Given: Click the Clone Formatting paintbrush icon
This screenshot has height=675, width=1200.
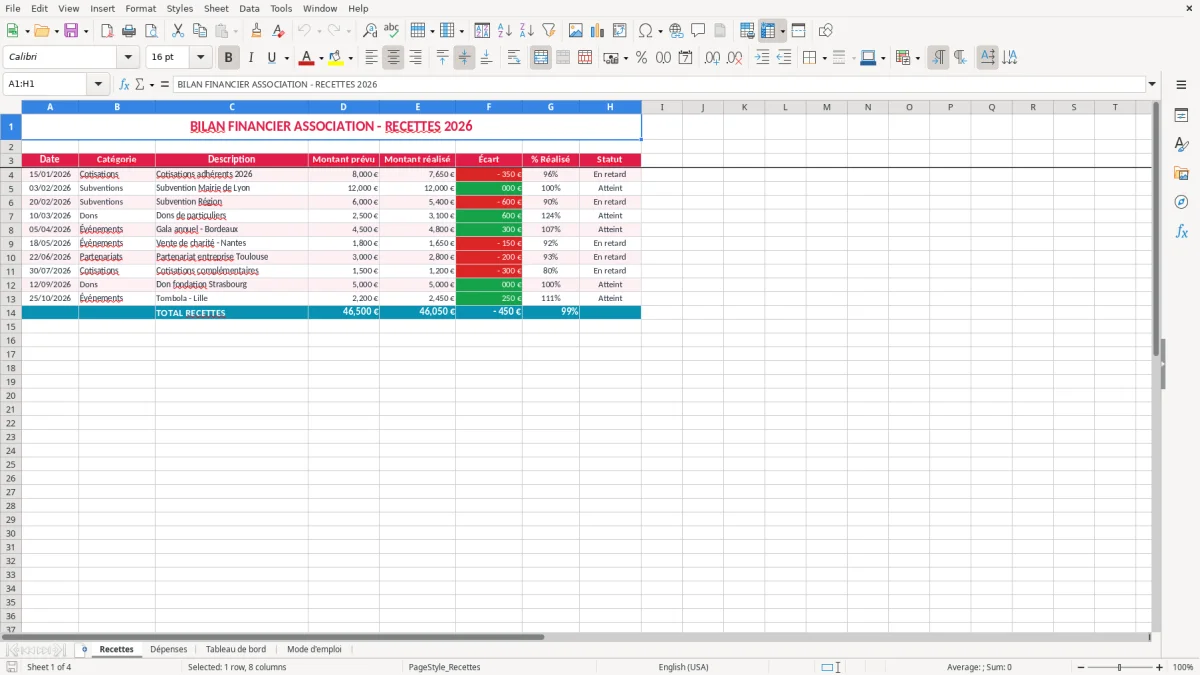Looking at the screenshot, I should [257, 31].
